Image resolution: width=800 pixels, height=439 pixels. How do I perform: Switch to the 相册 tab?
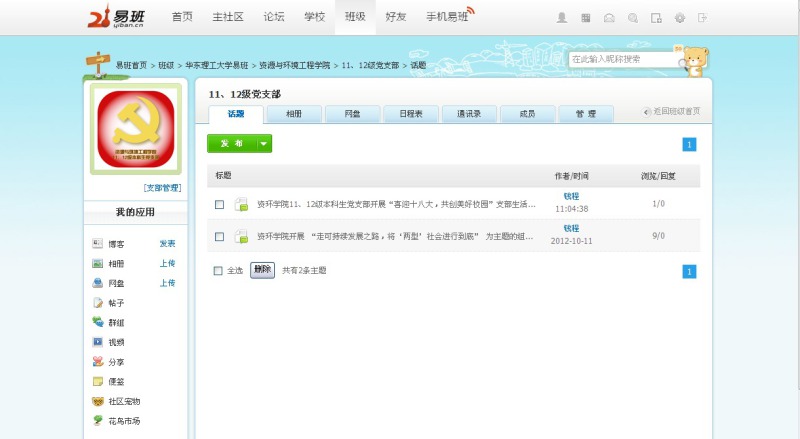coord(294,114)
